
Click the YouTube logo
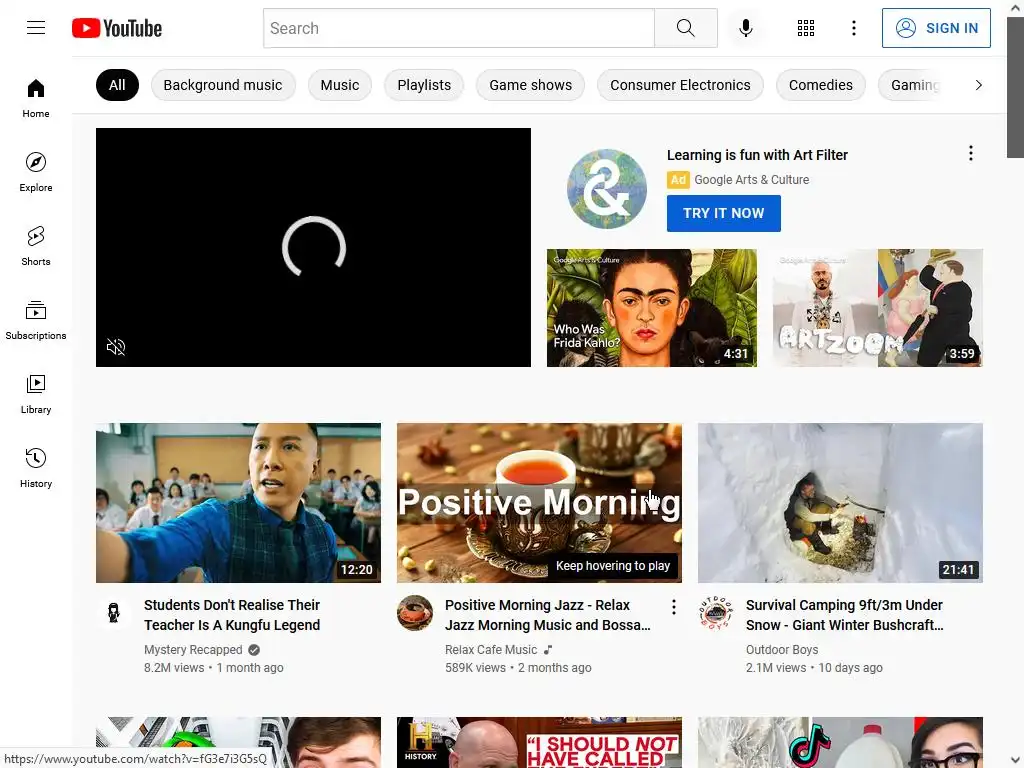click(117, 28)
